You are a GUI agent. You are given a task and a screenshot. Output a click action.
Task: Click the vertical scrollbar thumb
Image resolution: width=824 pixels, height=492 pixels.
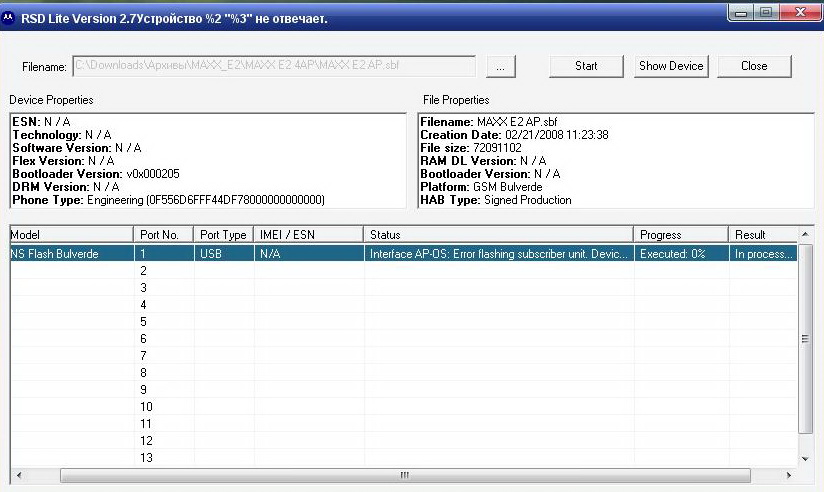tap(805, 339)
